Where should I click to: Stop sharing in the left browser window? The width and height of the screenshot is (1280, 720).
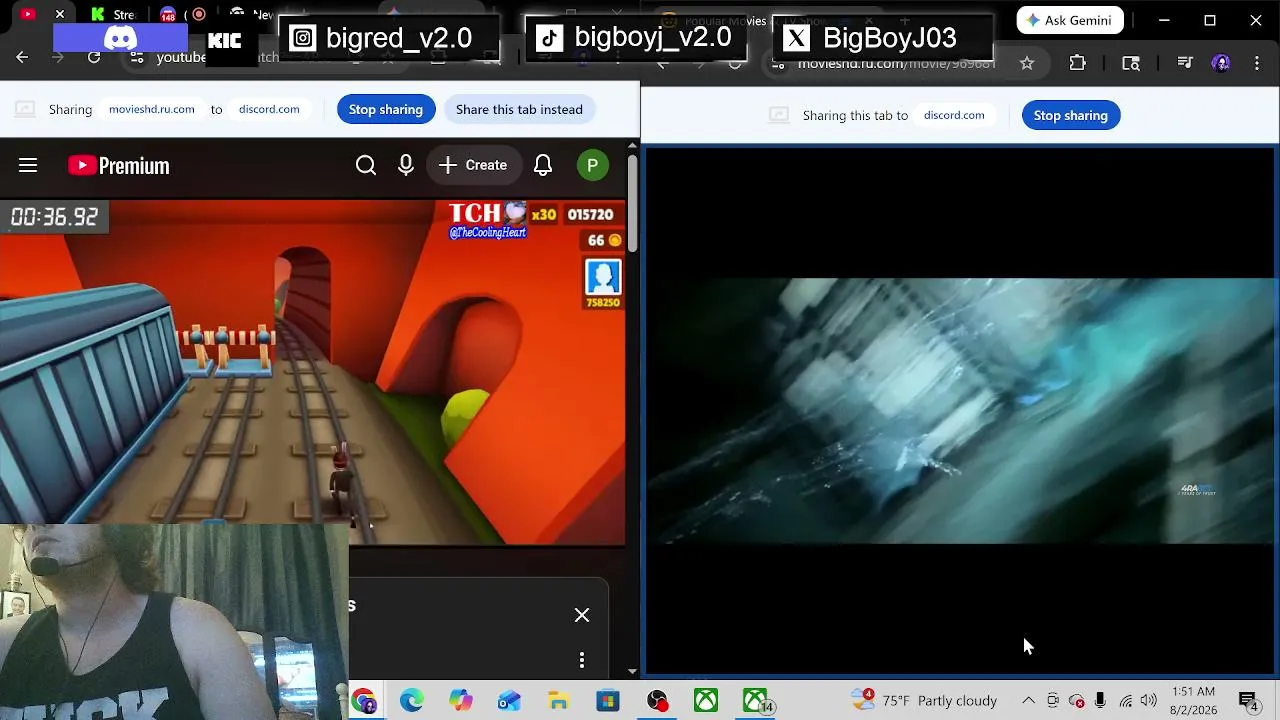[386, 109]
